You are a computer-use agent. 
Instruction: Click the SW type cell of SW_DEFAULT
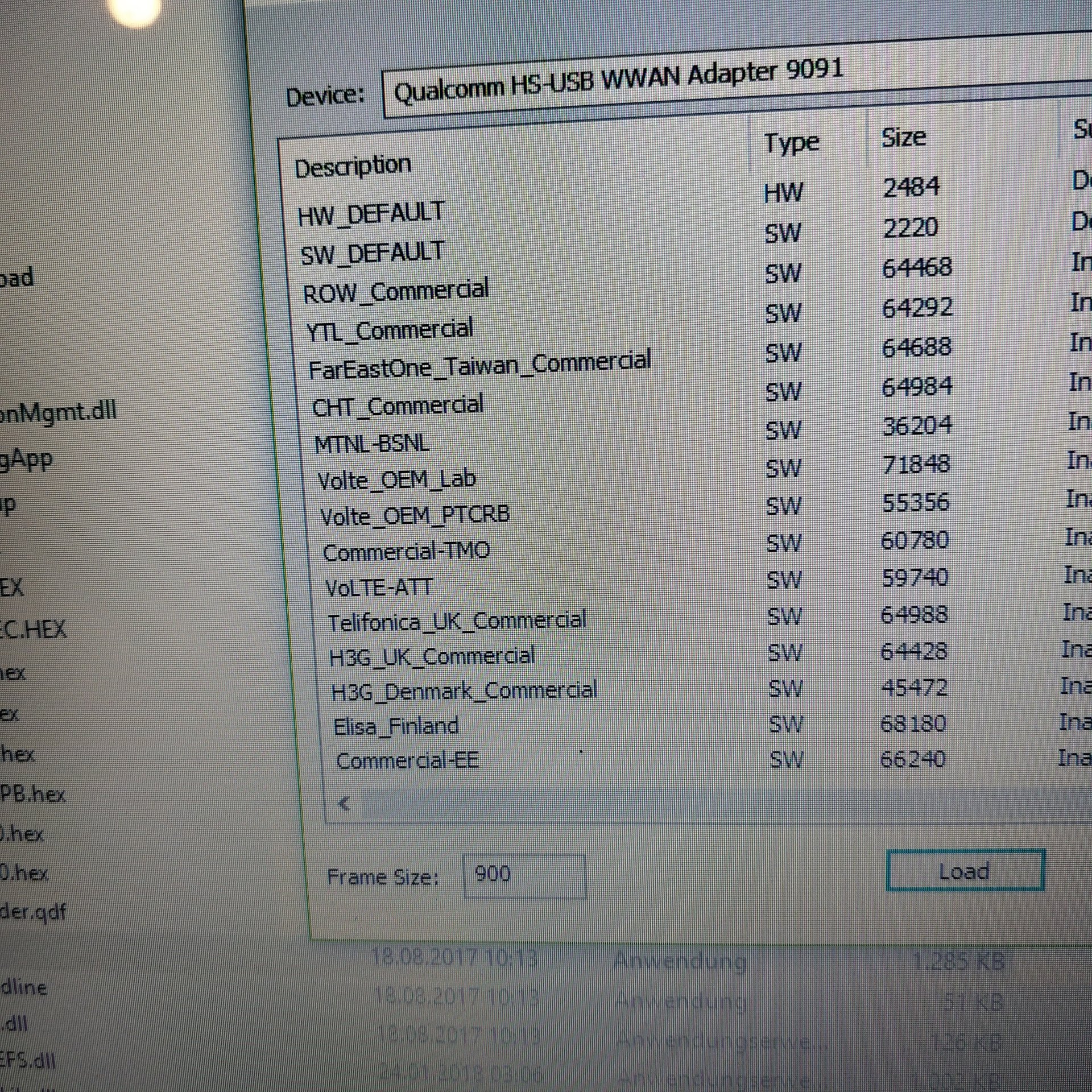click(783, 233)
